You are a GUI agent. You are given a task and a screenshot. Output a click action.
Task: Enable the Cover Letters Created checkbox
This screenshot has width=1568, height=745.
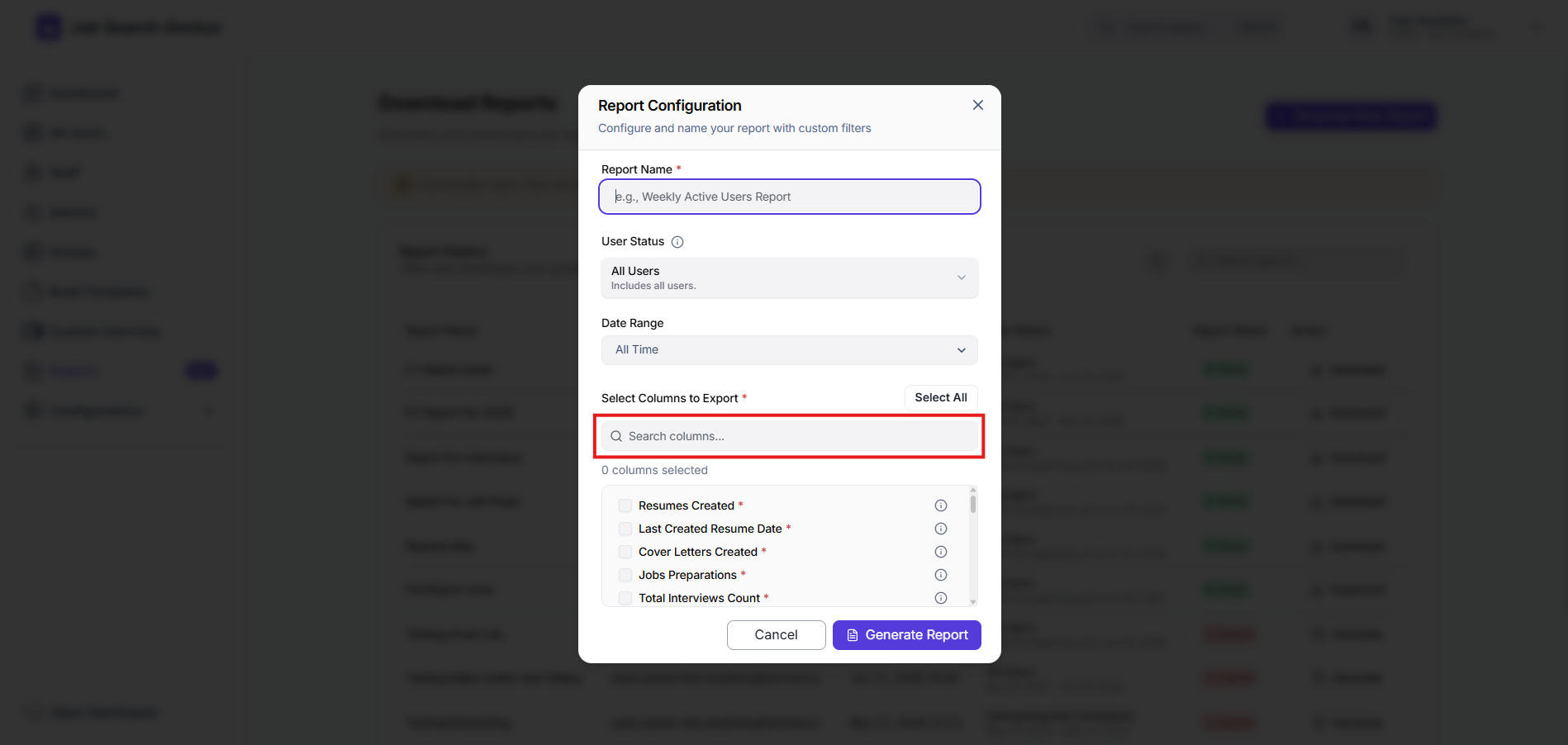625,552
